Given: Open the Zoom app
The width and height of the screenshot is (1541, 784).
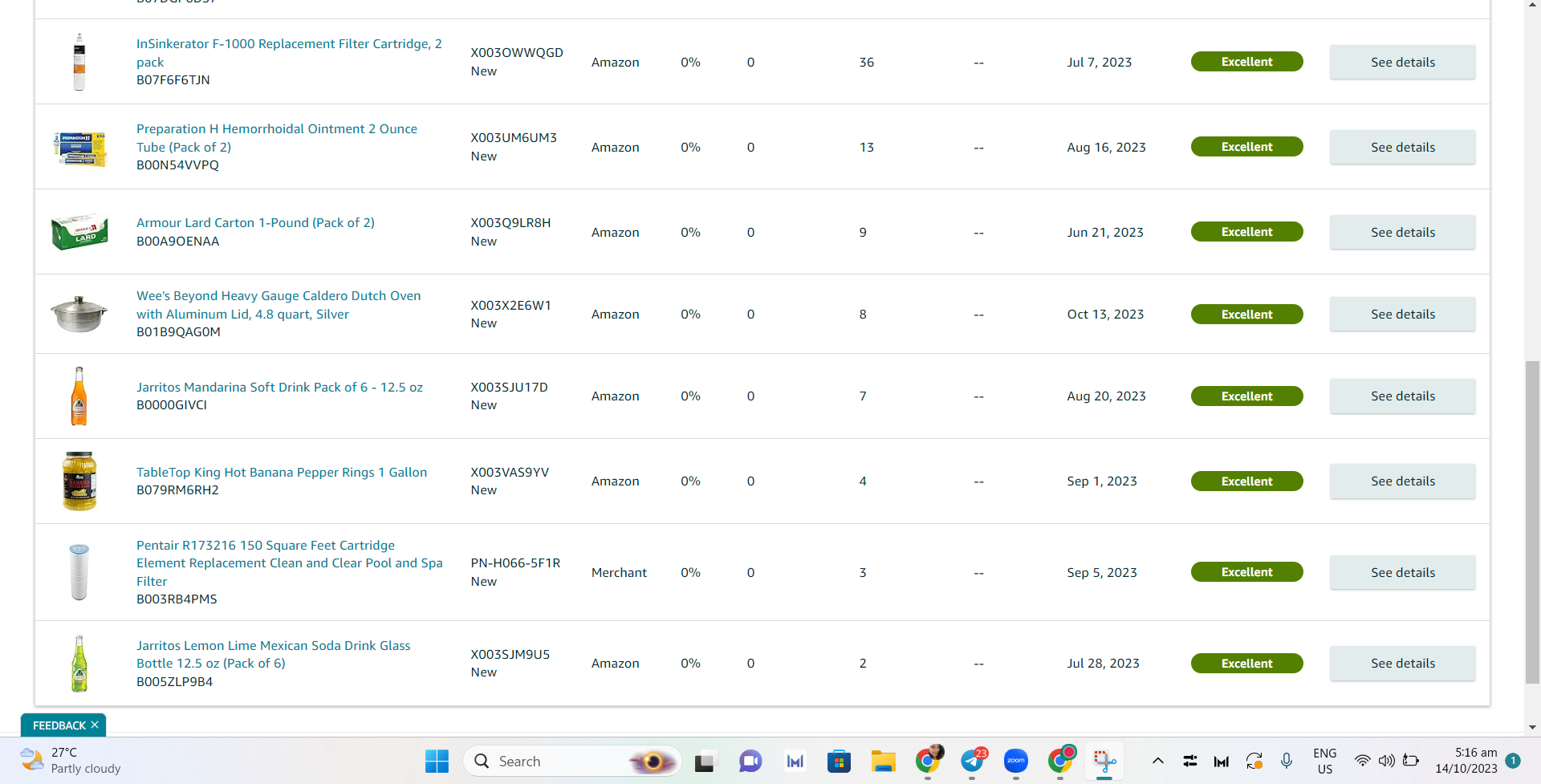Looking at the screenshot, I should [1016, 761].
